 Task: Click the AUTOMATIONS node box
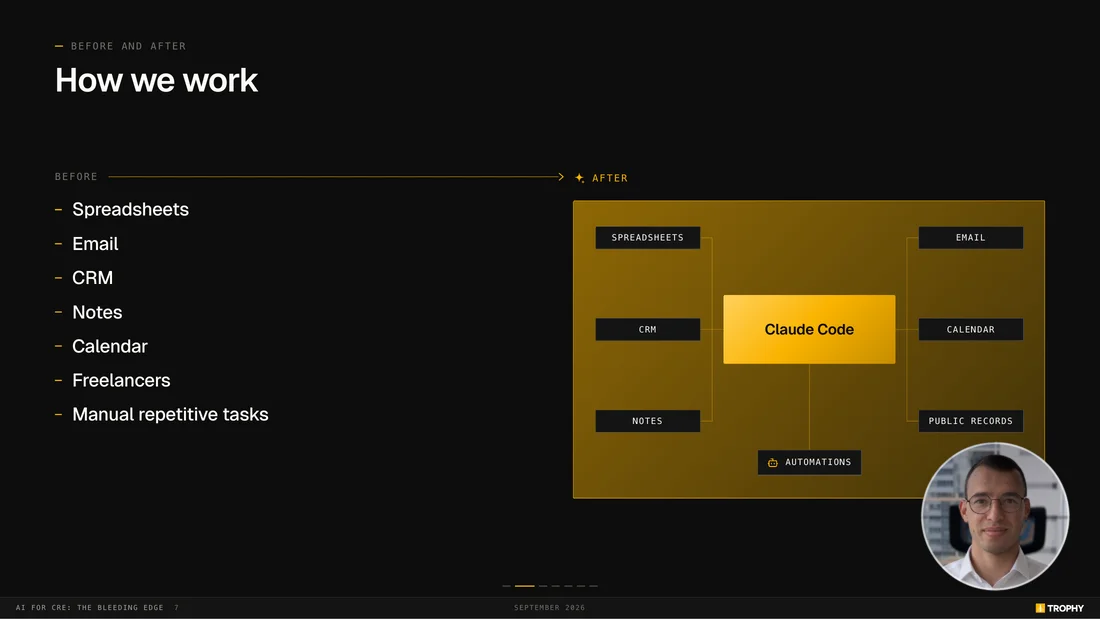(809, 462)
